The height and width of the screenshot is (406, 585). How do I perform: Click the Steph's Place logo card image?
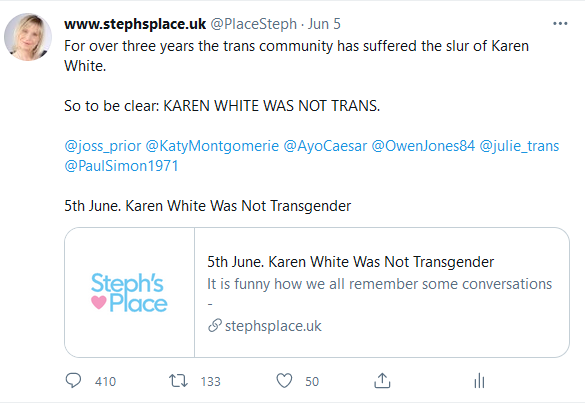129,292
